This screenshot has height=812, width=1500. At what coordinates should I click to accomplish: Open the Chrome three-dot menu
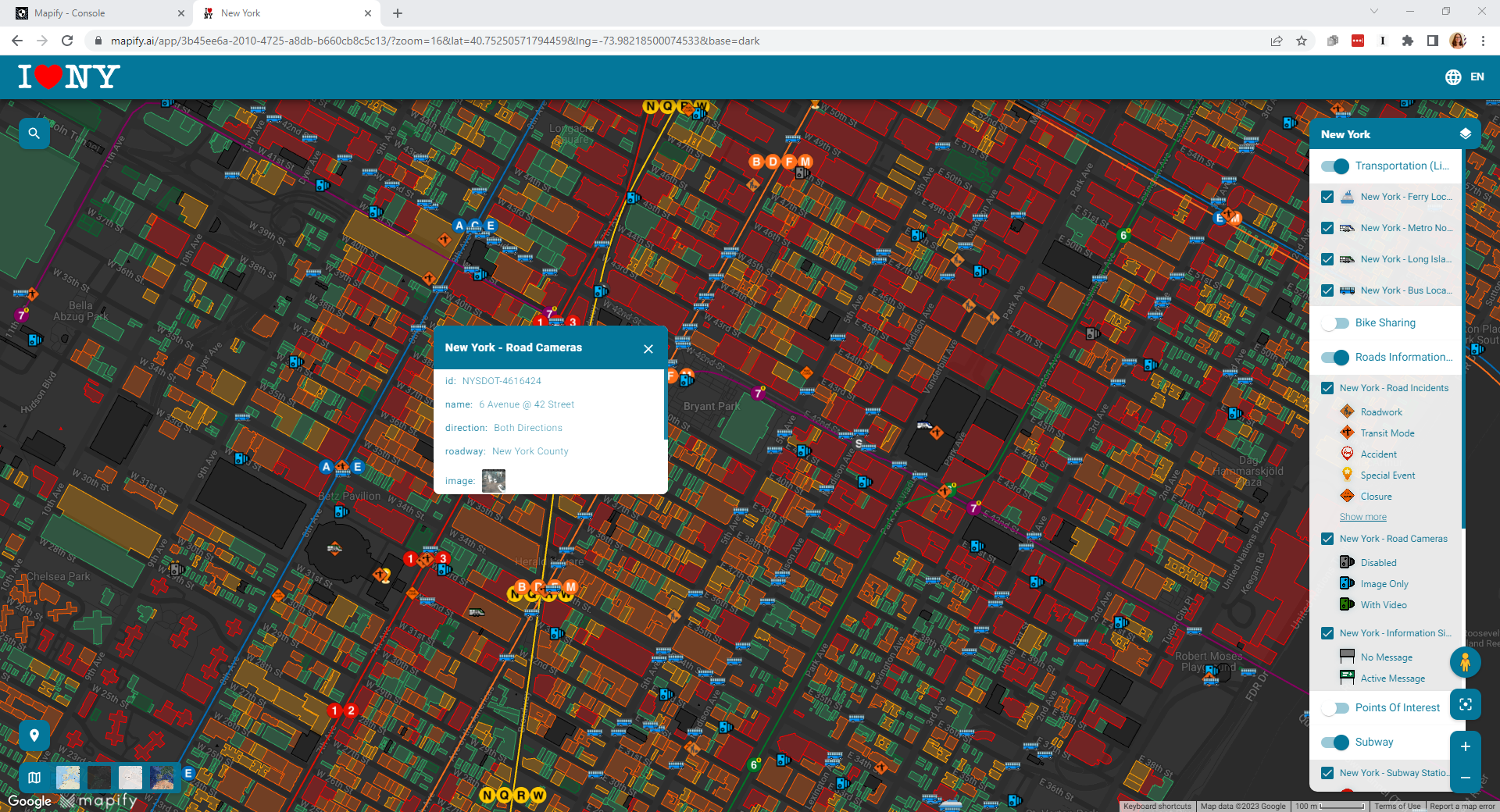coord(1483,41)
